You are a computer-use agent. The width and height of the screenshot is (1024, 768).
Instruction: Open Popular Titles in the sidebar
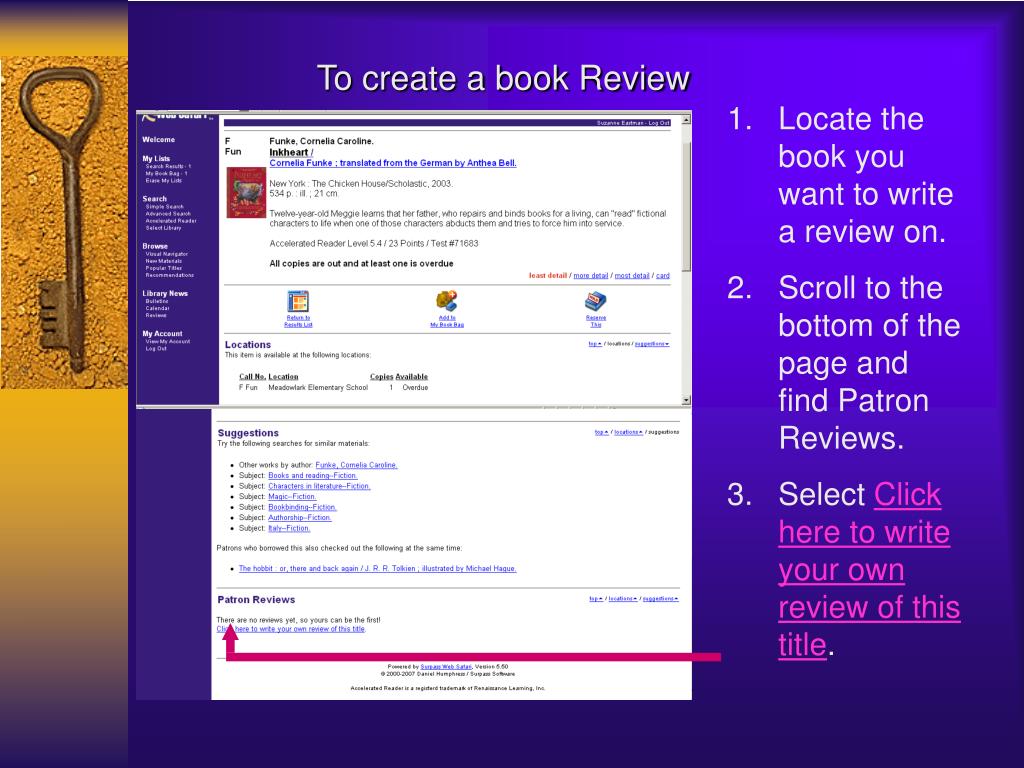pos(164,268)
